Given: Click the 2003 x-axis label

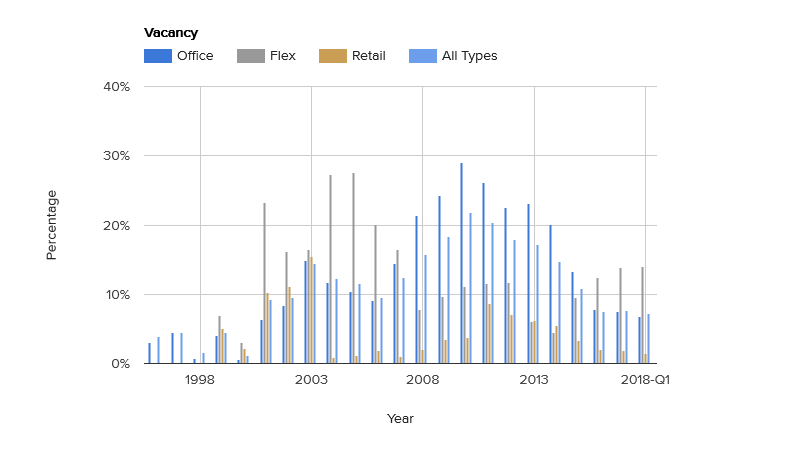Looking at the screenshot, I should (x=311, y=381).
